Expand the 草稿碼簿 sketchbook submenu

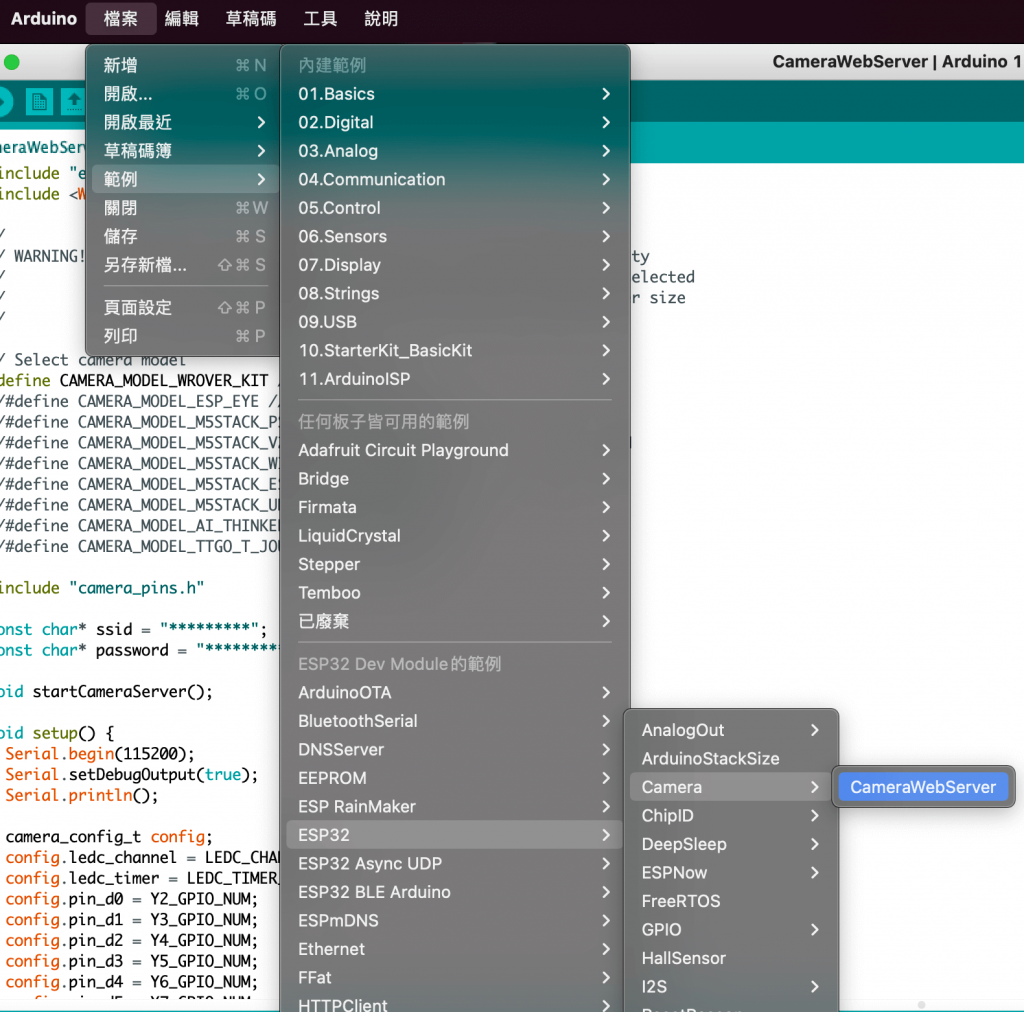[x=185, y=151]
